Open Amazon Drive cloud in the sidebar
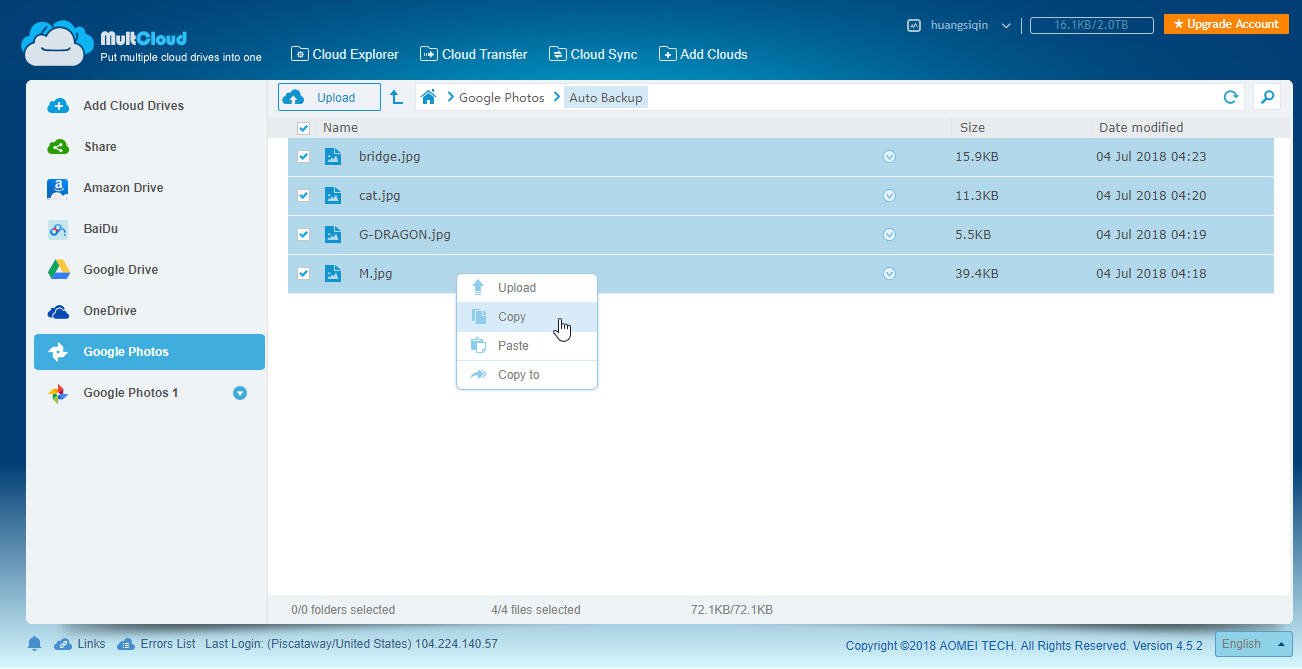Screen dimensions: 1302x669 coord(122,188)
